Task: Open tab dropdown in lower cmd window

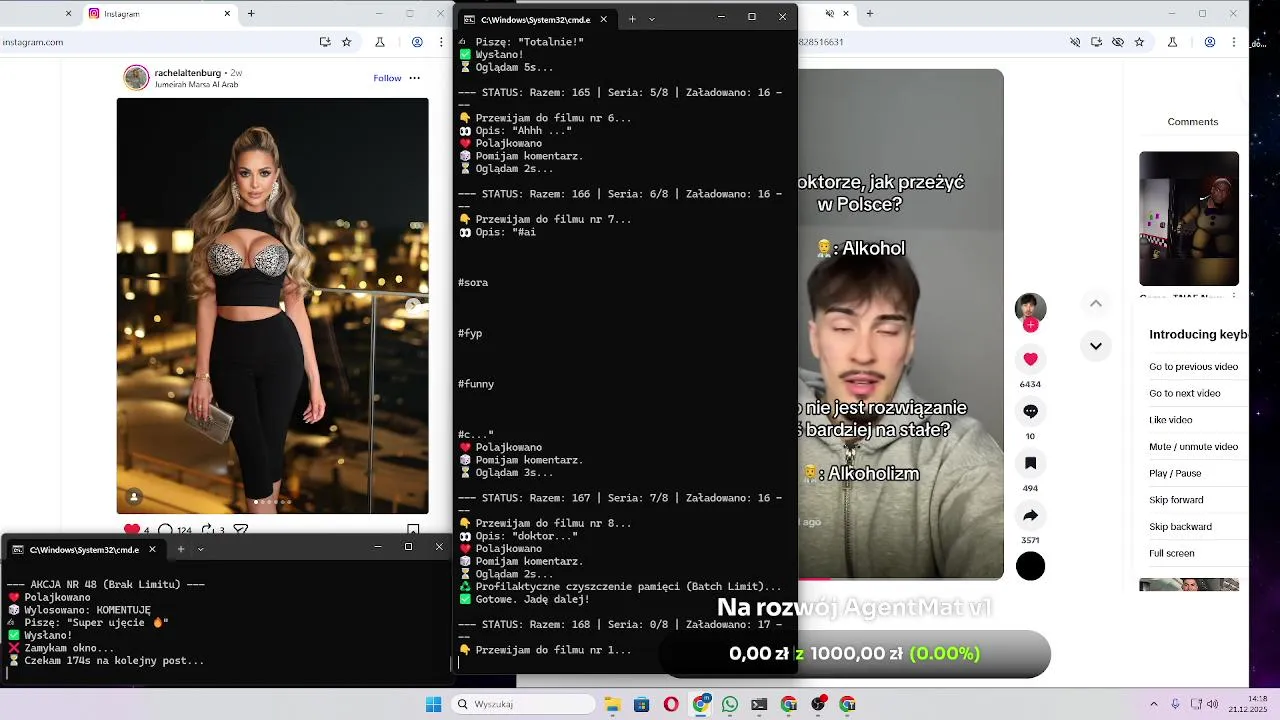Action: click(200, 549)
